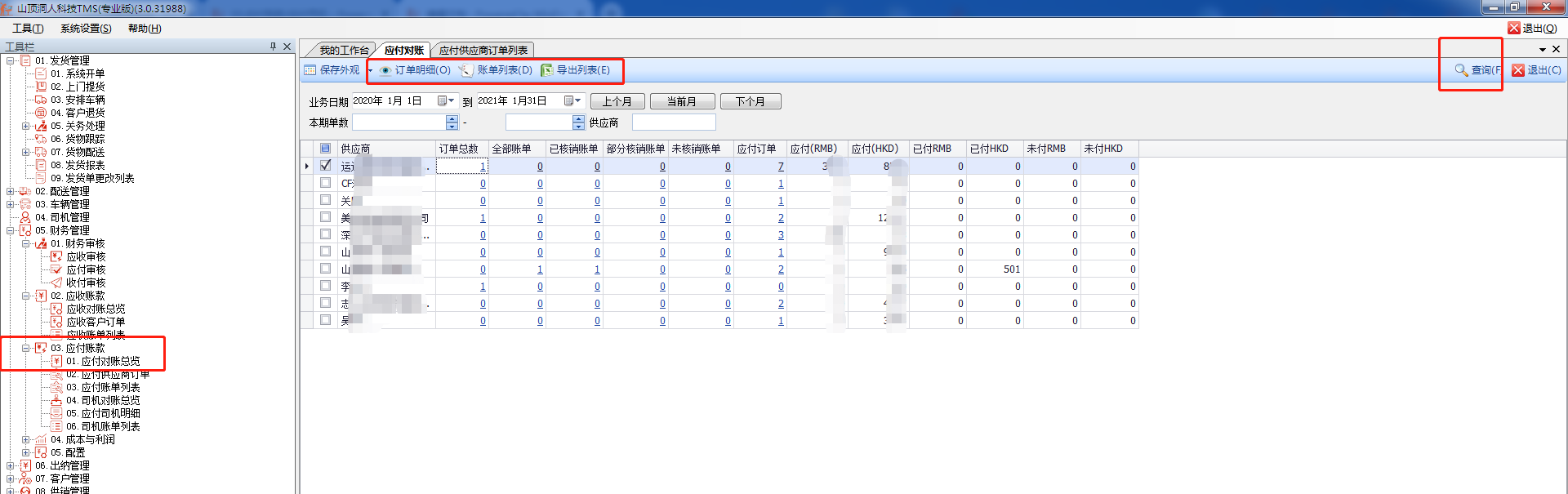
Task: Click the 保存外观 toolbar icon
Action: coord(310,70)
